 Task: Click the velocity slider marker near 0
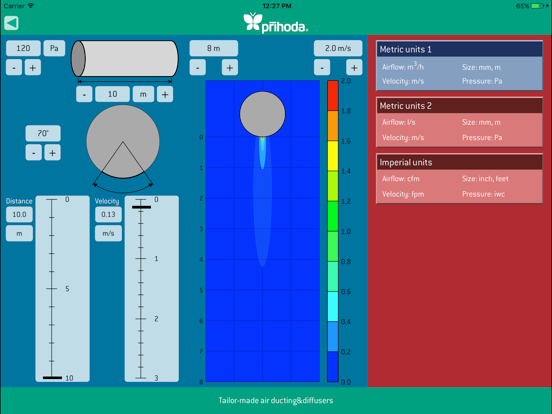point(142,207)
